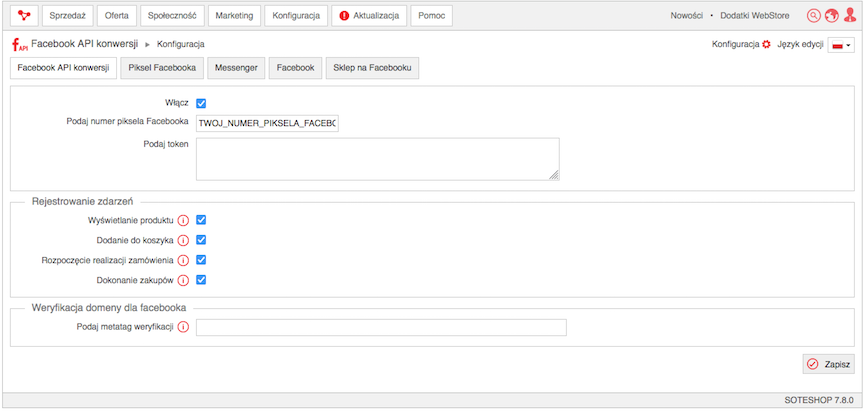Screen dimensions: 864x411
Task: Click the metatag weryfikacji input field
Action: click(x=381, y=327)
